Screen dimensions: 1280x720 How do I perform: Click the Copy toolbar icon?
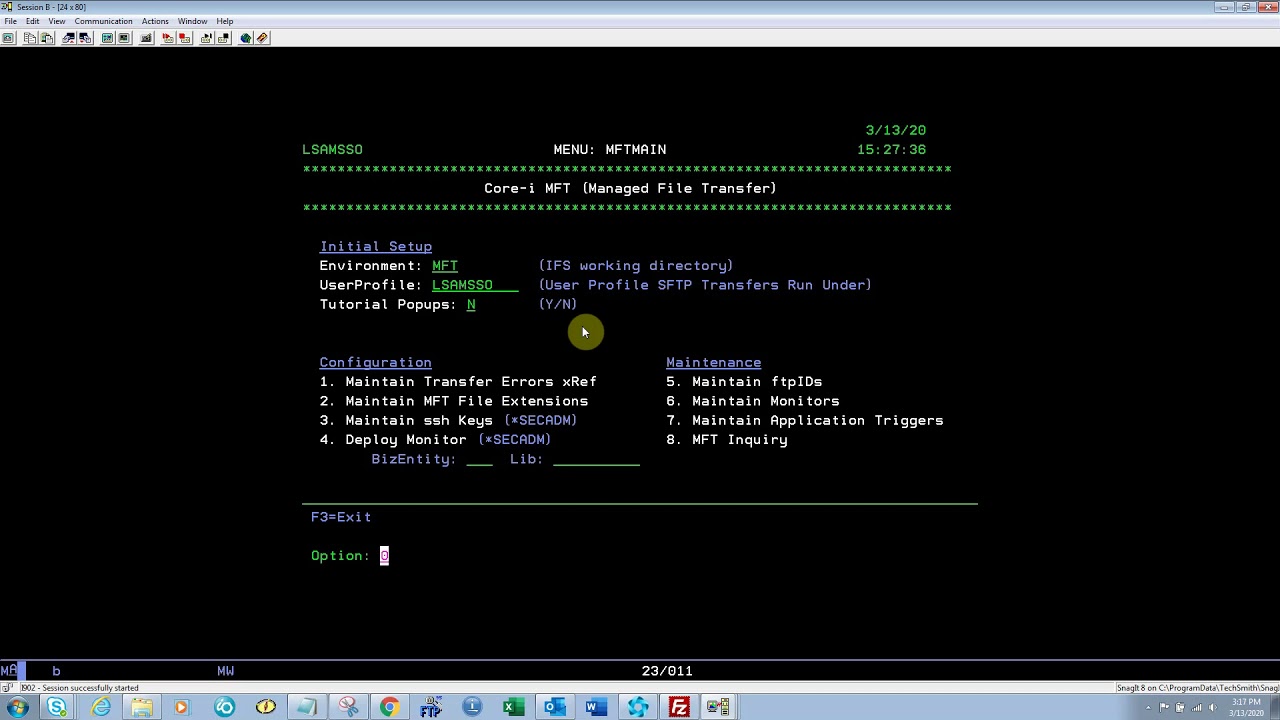[x=30, y=38]
